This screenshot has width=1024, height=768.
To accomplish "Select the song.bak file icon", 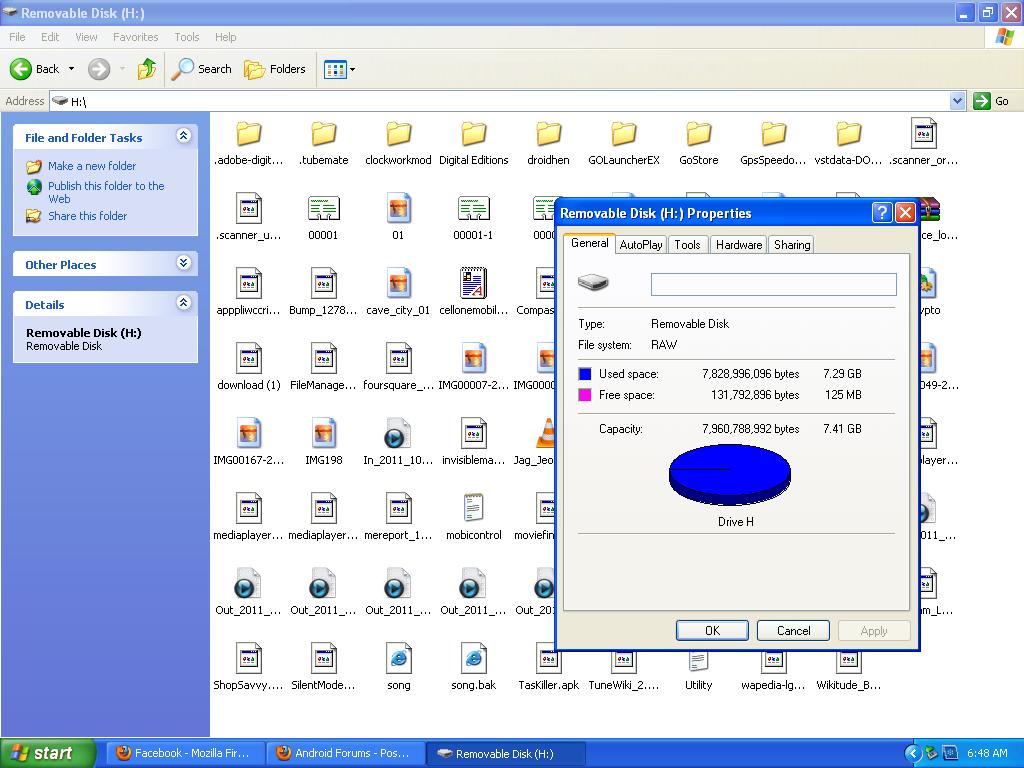I will tap(473, 659).
